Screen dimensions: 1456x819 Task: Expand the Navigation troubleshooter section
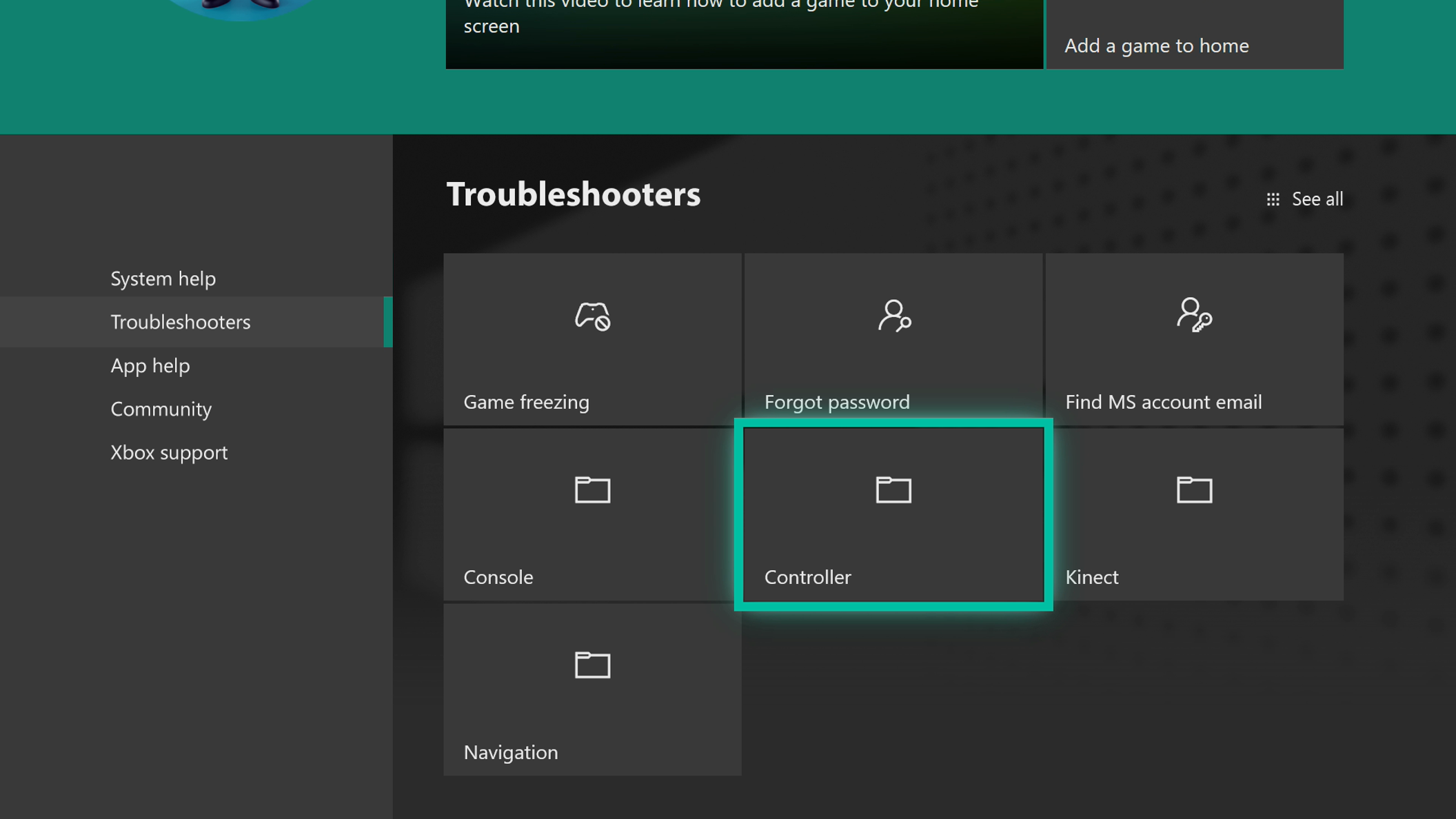pos(593,689)
